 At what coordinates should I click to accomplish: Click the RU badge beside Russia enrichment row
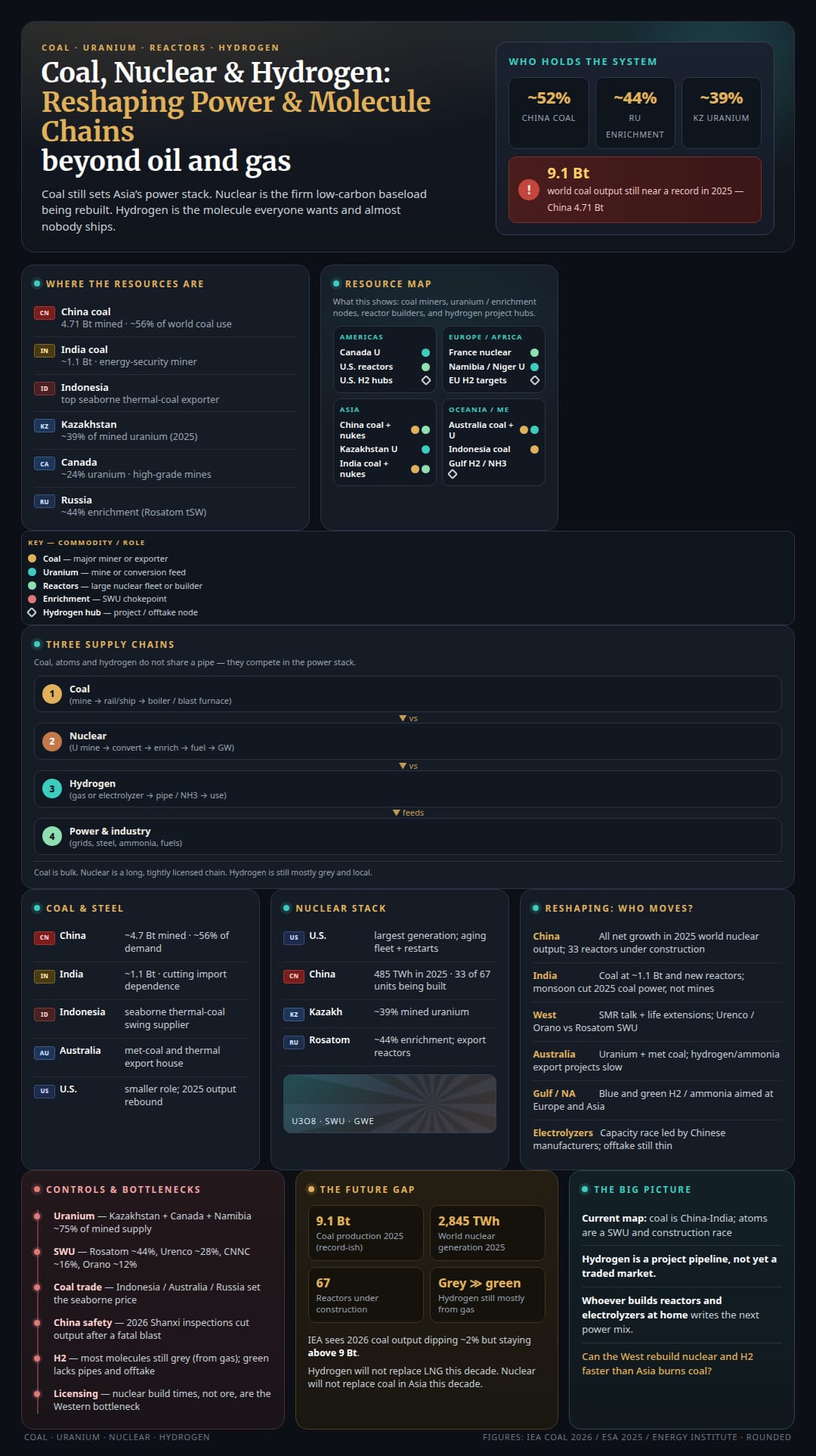coord(44,501)
